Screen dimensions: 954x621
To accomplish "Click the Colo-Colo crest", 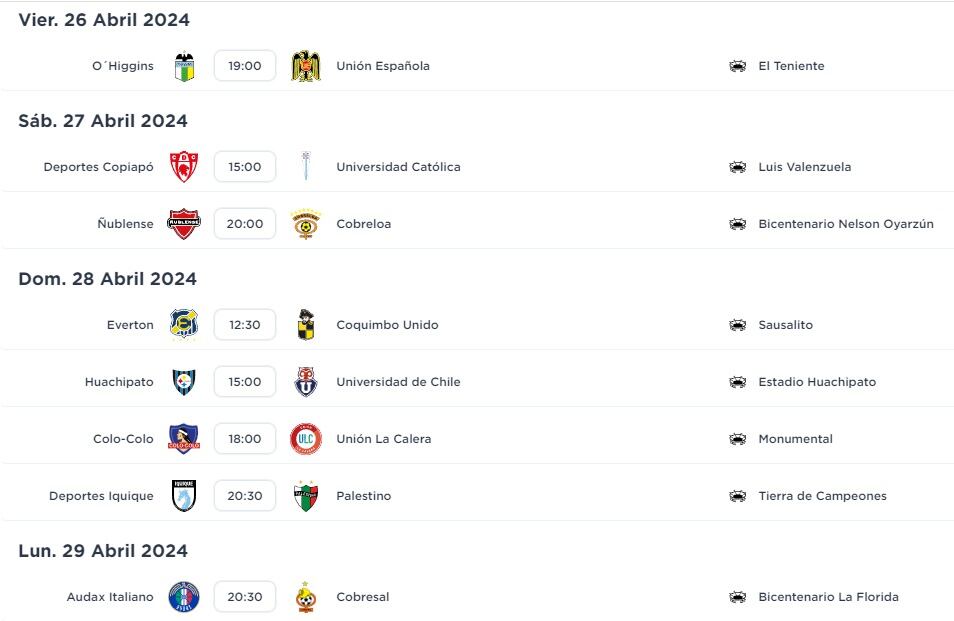I will point(184,439).
